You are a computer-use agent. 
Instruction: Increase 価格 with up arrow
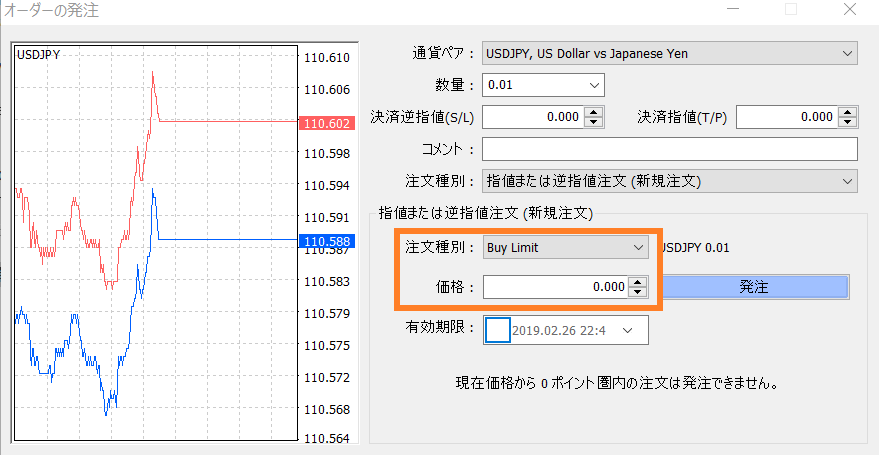pos(637,281)
